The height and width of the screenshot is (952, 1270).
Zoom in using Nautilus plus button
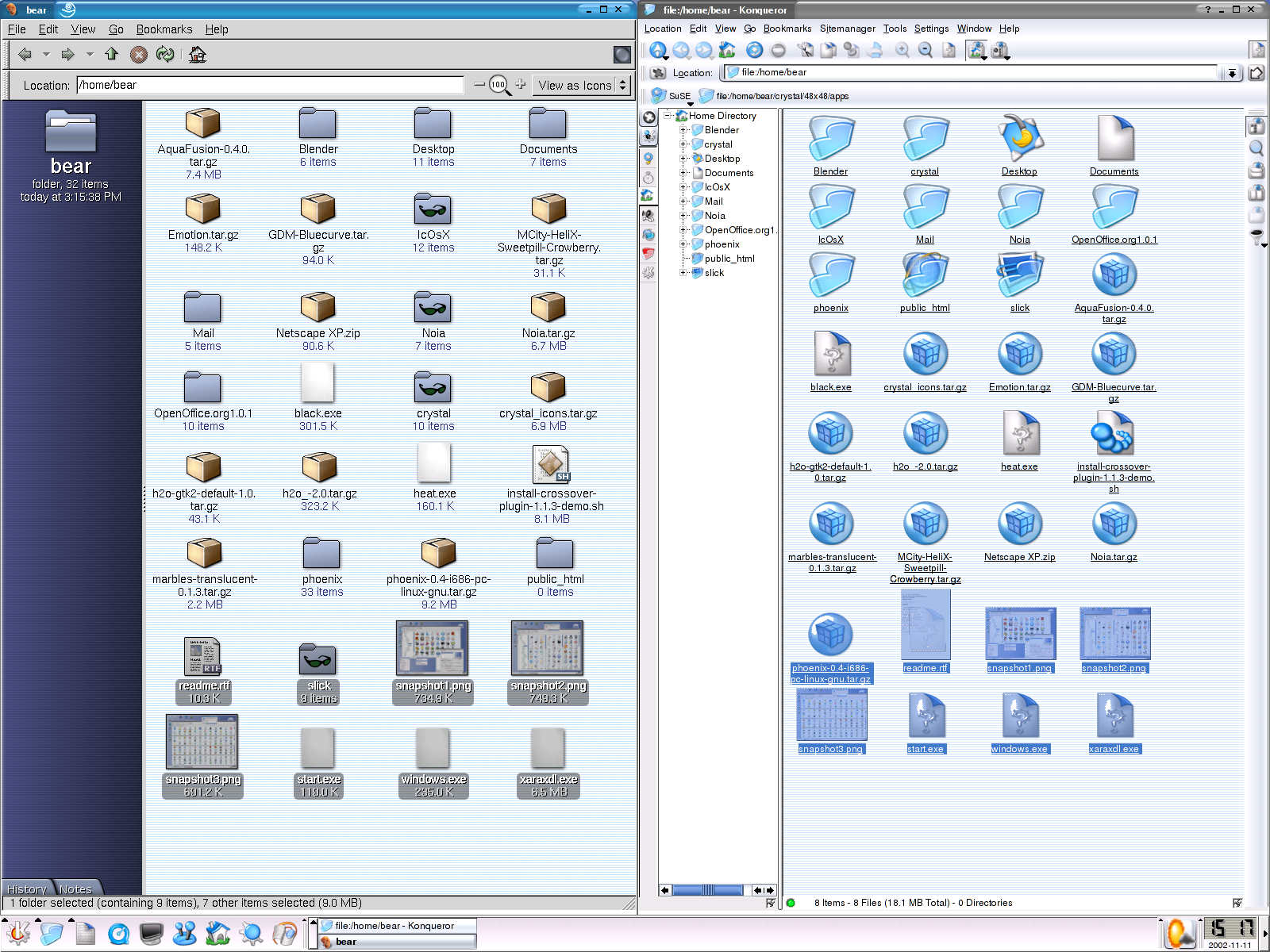coord(520,84)
